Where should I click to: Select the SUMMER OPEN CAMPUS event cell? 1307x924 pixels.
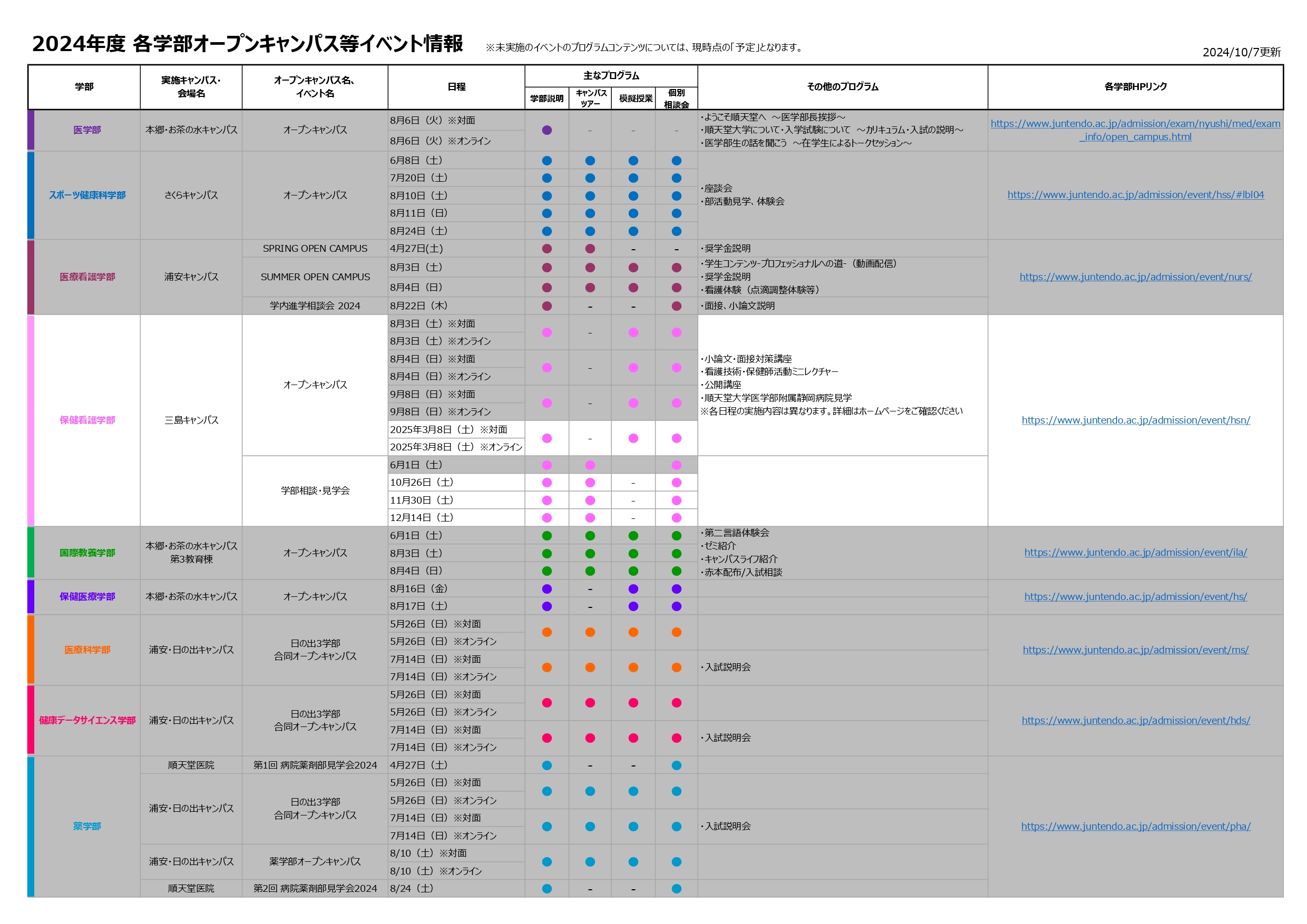[x=315, y=277]
